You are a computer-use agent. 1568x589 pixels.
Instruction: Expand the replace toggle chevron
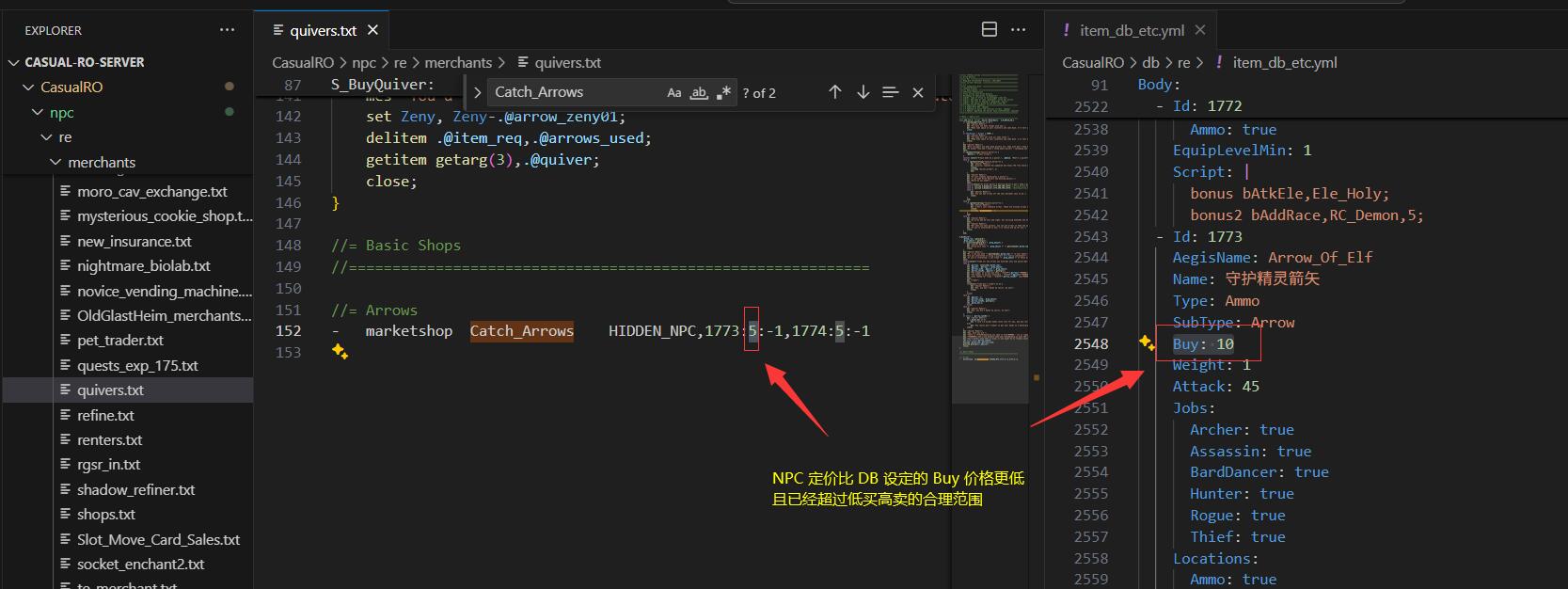coord(477,92)
